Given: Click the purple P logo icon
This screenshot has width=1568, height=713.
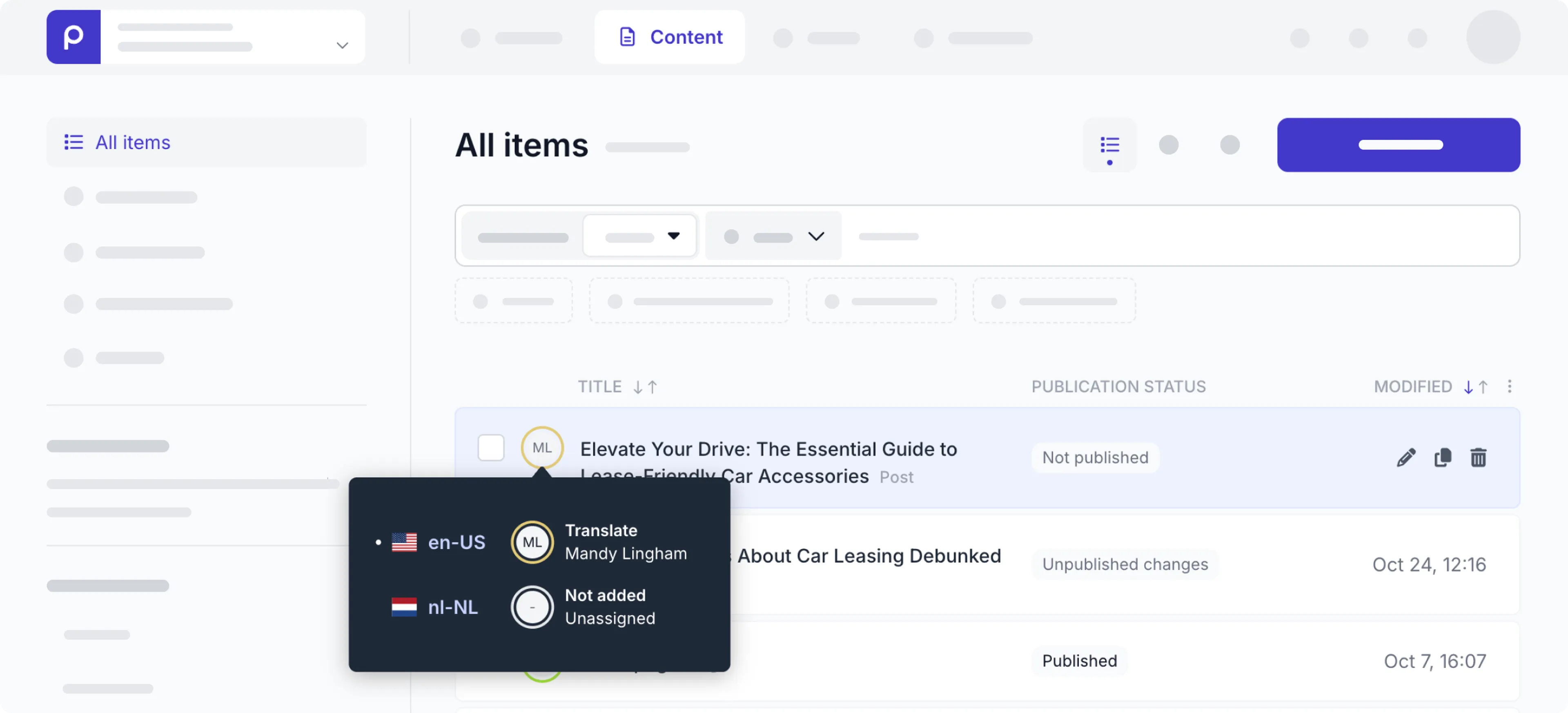Looking at the screenshot, I should coord(73,37).
